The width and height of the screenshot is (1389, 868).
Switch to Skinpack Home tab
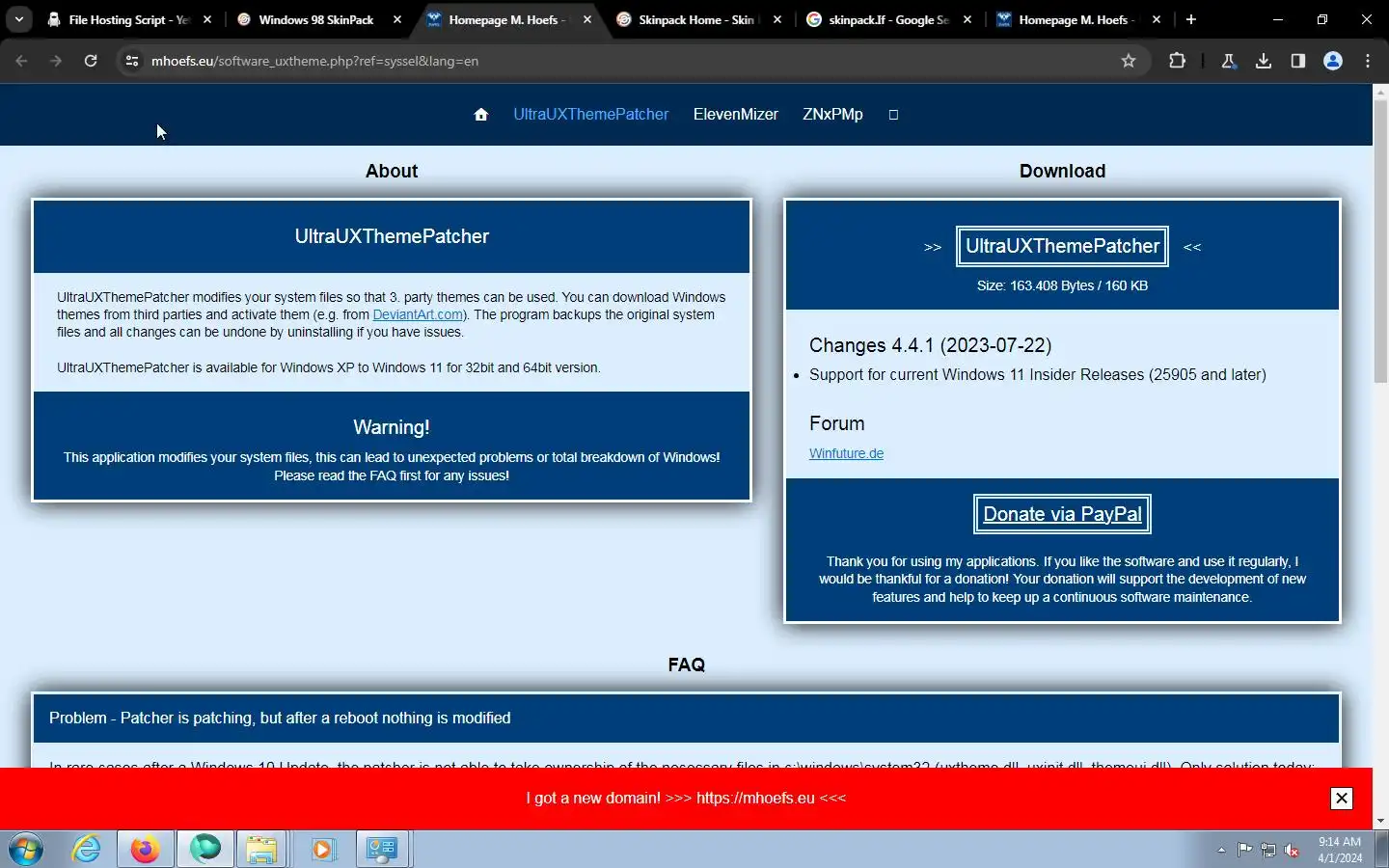pos(697,19)
